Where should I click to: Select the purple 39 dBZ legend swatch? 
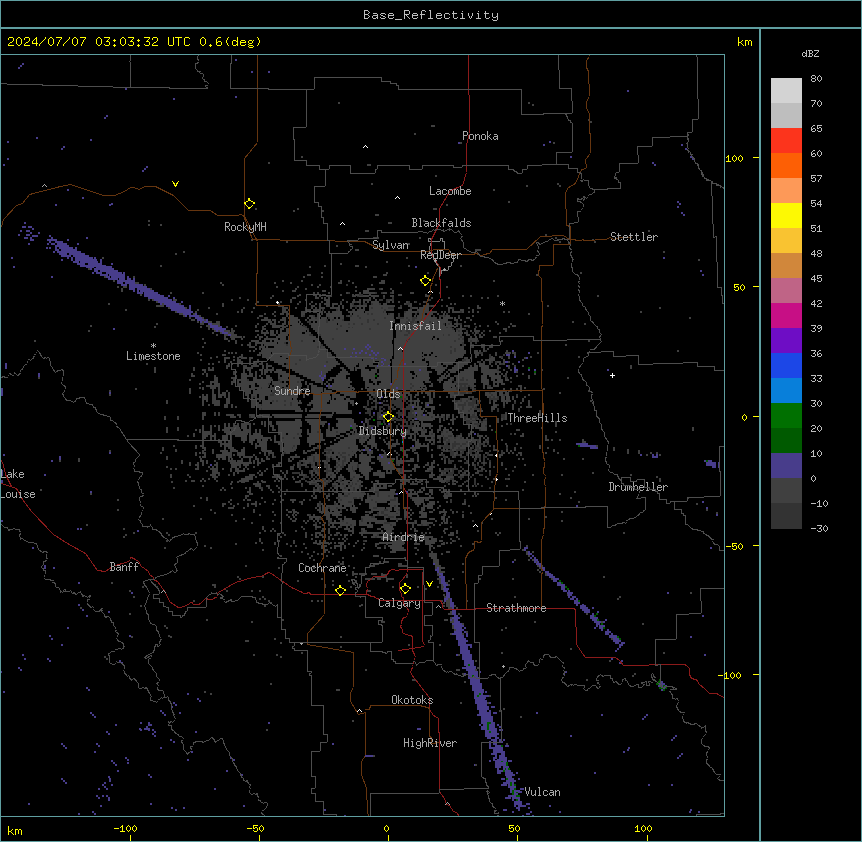pos(786,340)
